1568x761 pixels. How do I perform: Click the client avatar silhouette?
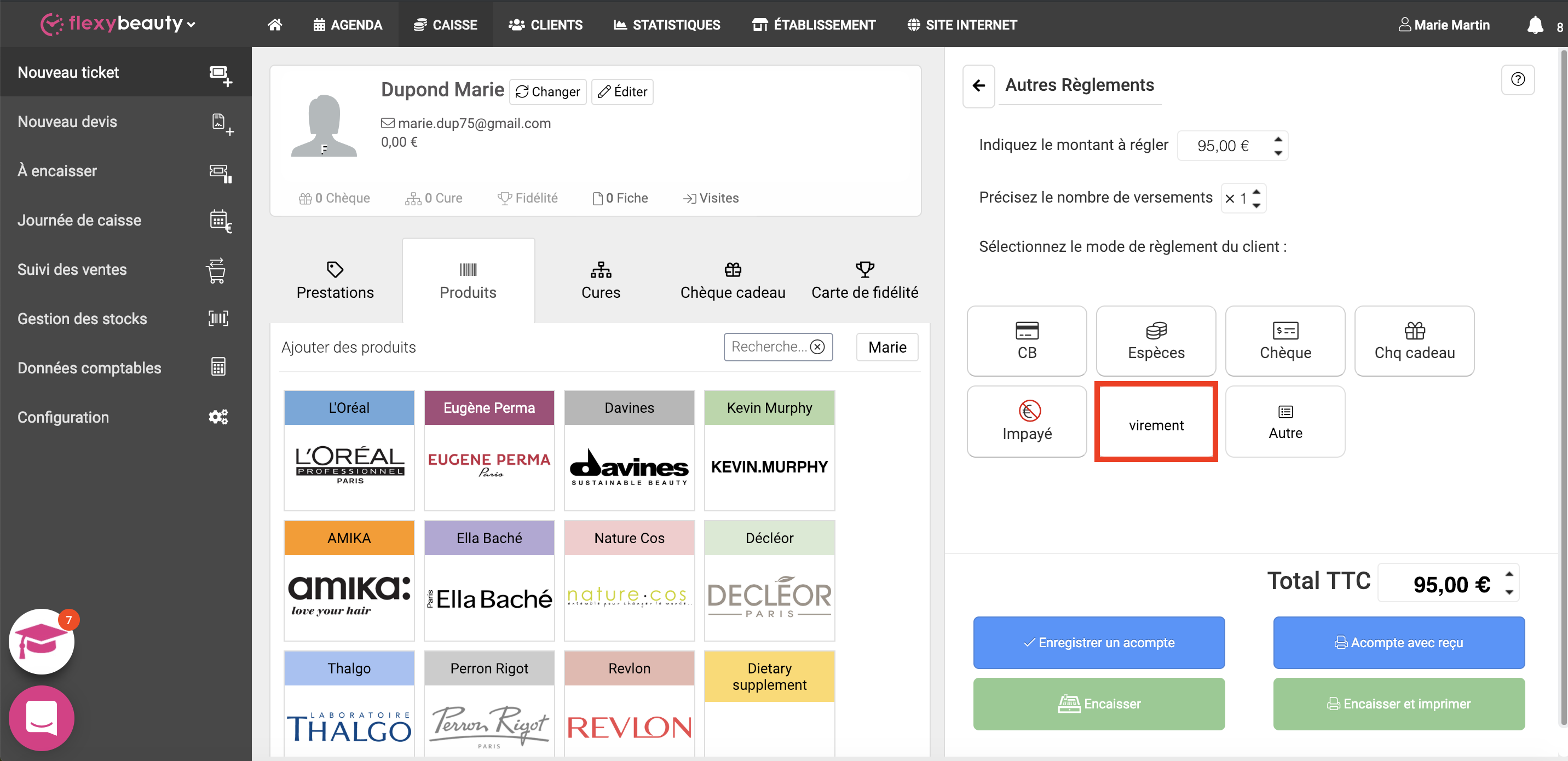coord(324,125)
